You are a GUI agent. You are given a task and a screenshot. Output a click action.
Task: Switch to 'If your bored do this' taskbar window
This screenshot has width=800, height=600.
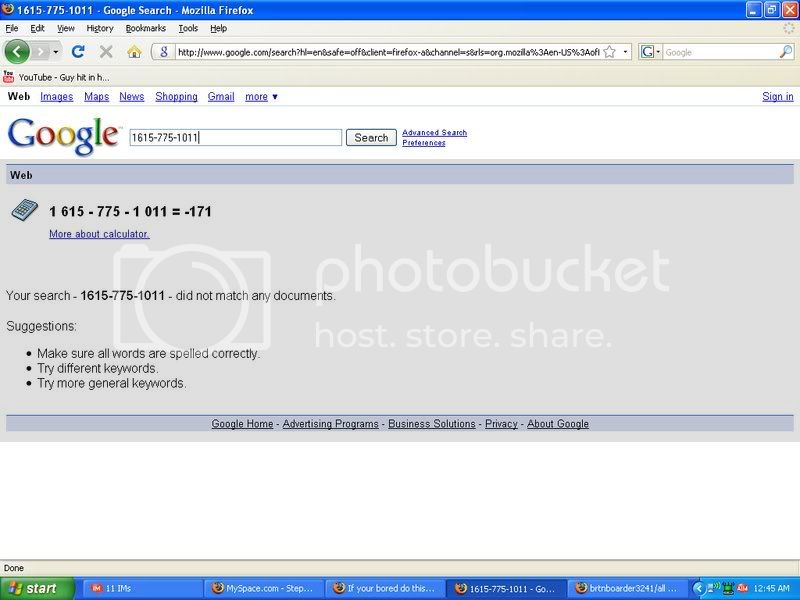tap(385, 588)
